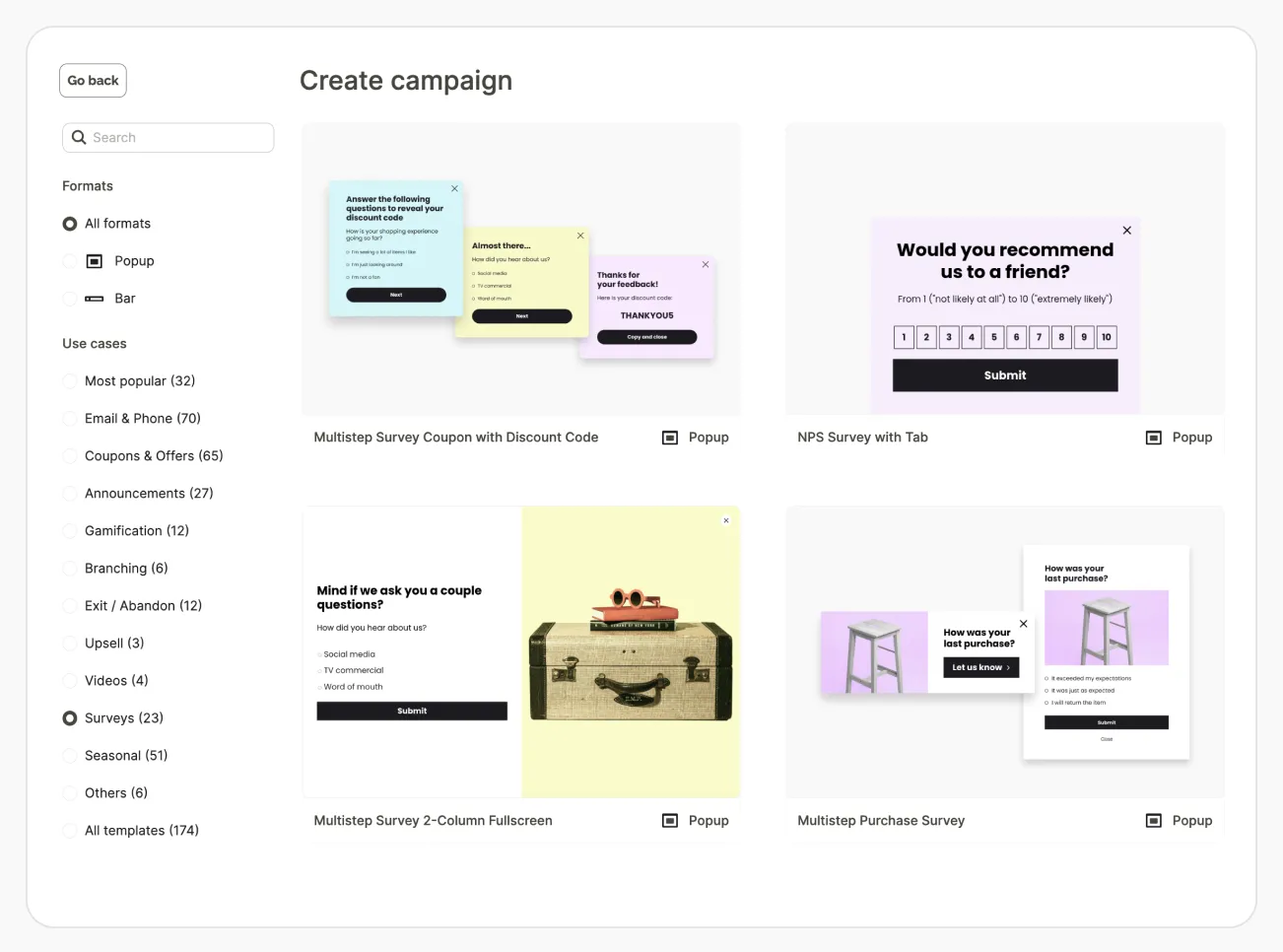Click the 'Create campaign' heading

pyautogui.click(x=406, y=81)
